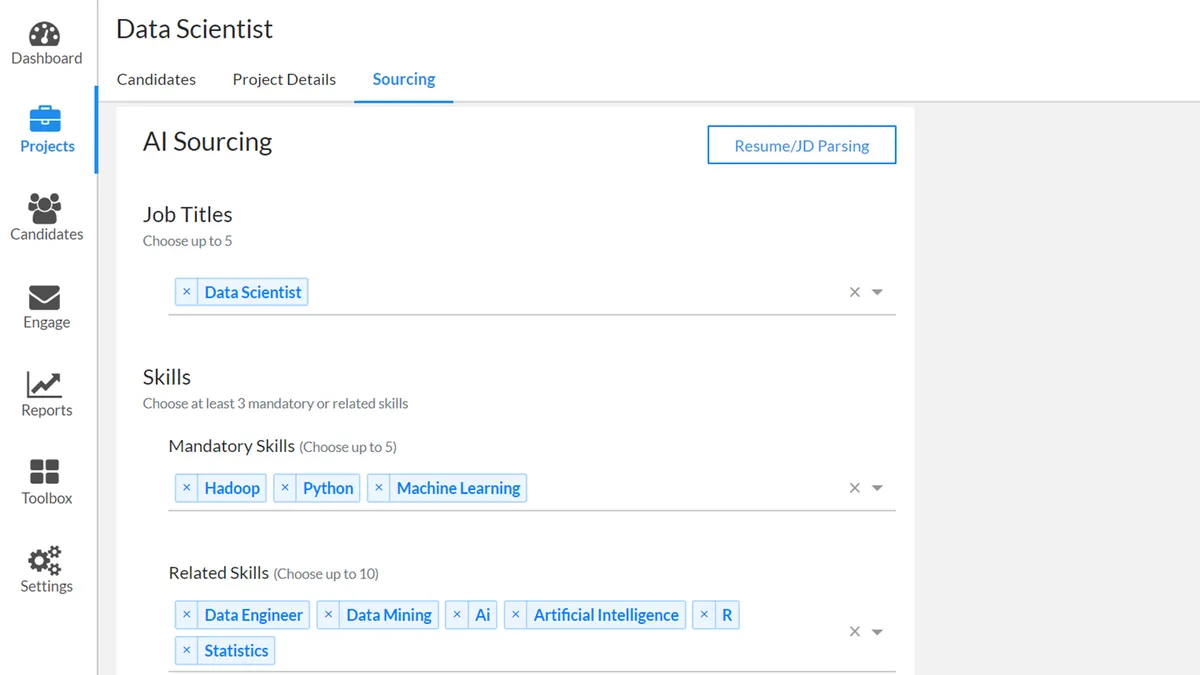Select the Projects briefcase icon
Image resolution: width=1200 pixels, height=675 pixels.
point(45,119)
